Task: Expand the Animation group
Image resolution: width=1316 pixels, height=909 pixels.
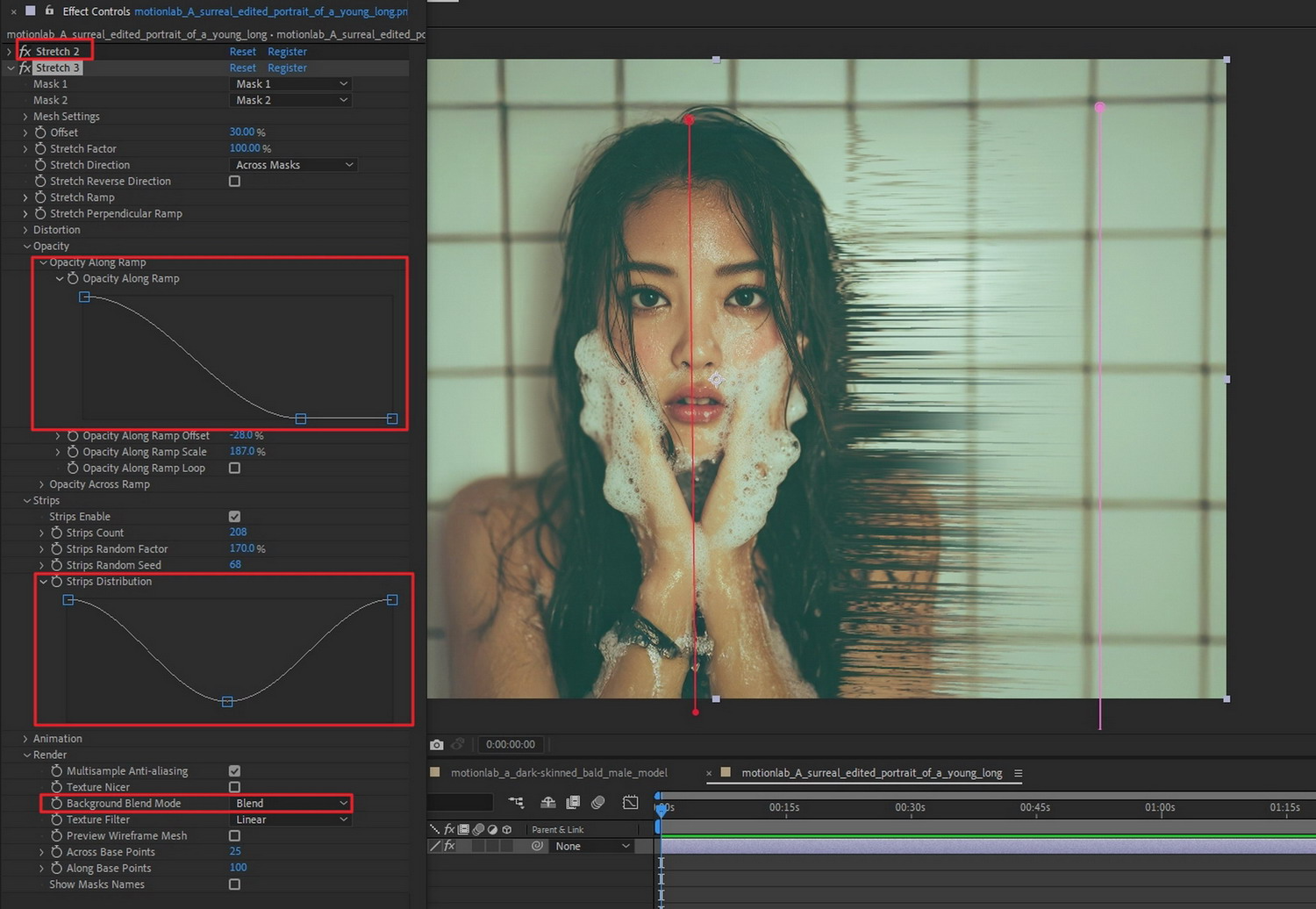Action: 25,739
